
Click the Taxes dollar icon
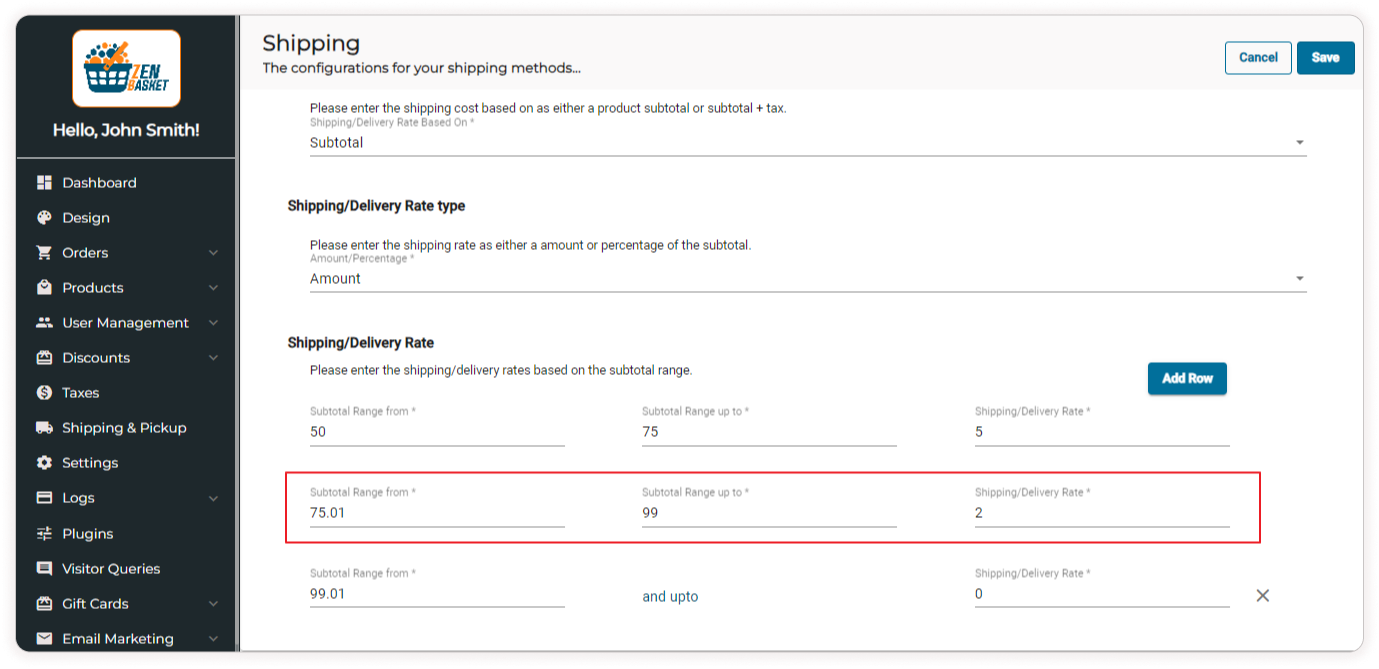pyautogui.click(x=44, y=393)
